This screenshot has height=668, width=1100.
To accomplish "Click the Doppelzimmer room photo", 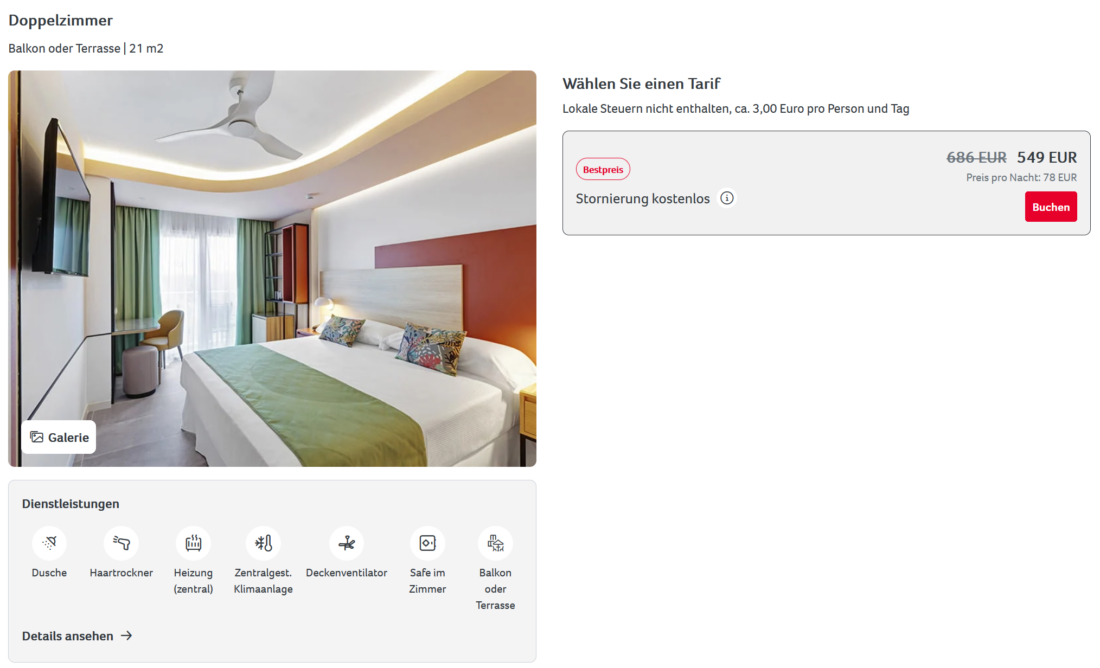I will pyautogui.click(x=272, y=268).
